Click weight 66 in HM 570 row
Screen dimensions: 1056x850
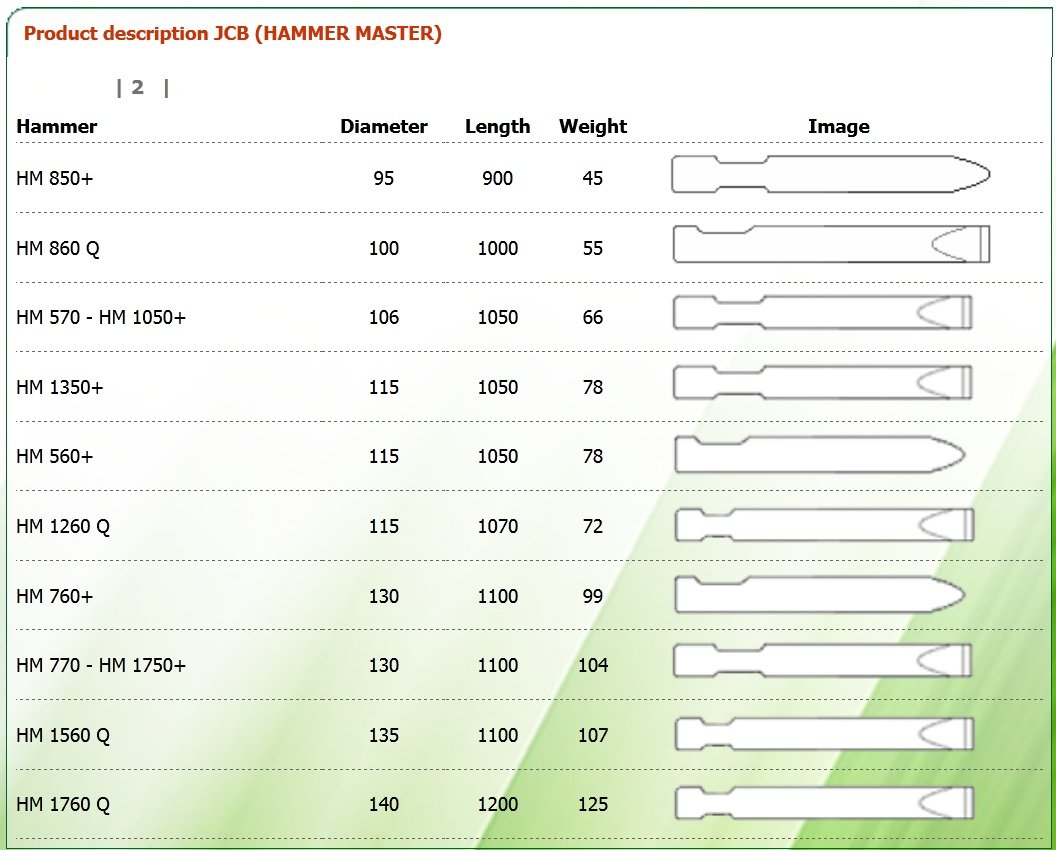coord(593,317)
